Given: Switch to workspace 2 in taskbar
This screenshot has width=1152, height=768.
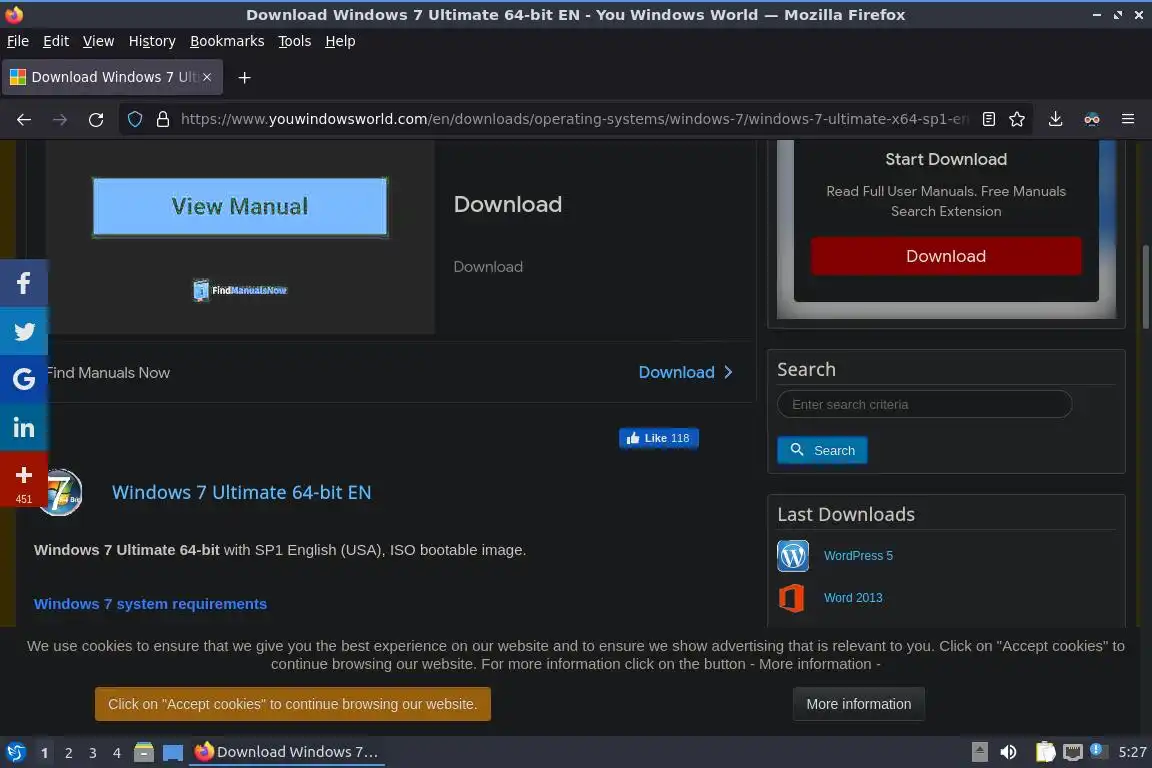Looking at the screenshot, I should (68, 753).
